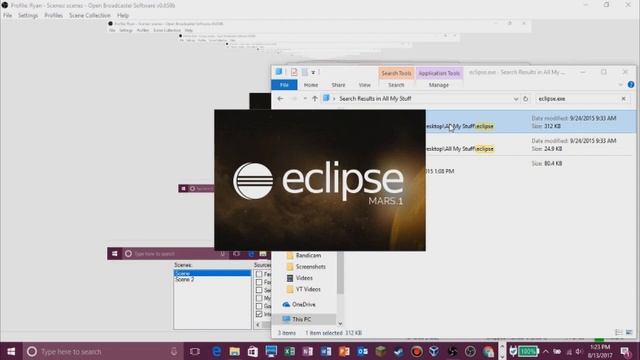640x360 pixels.
Task: Toggle the fifth OBS source checkbox
Action: pos(259,306)
